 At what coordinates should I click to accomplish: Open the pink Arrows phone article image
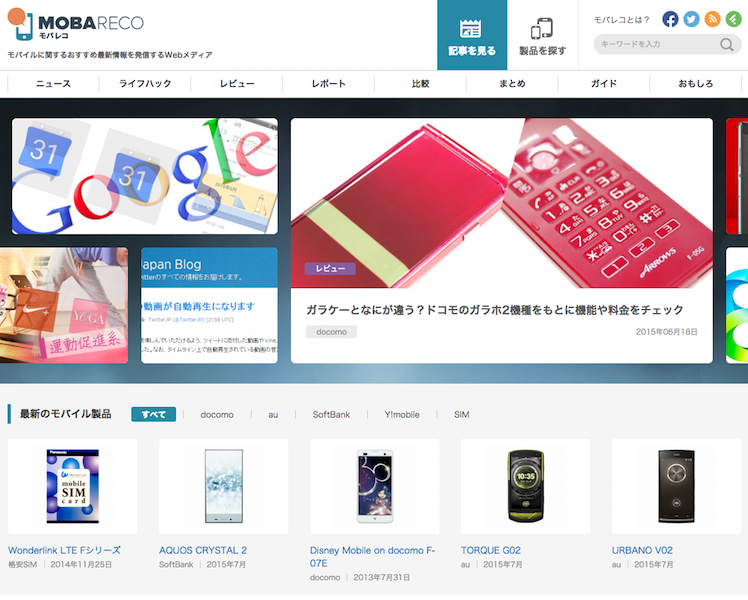click(502, 203)
